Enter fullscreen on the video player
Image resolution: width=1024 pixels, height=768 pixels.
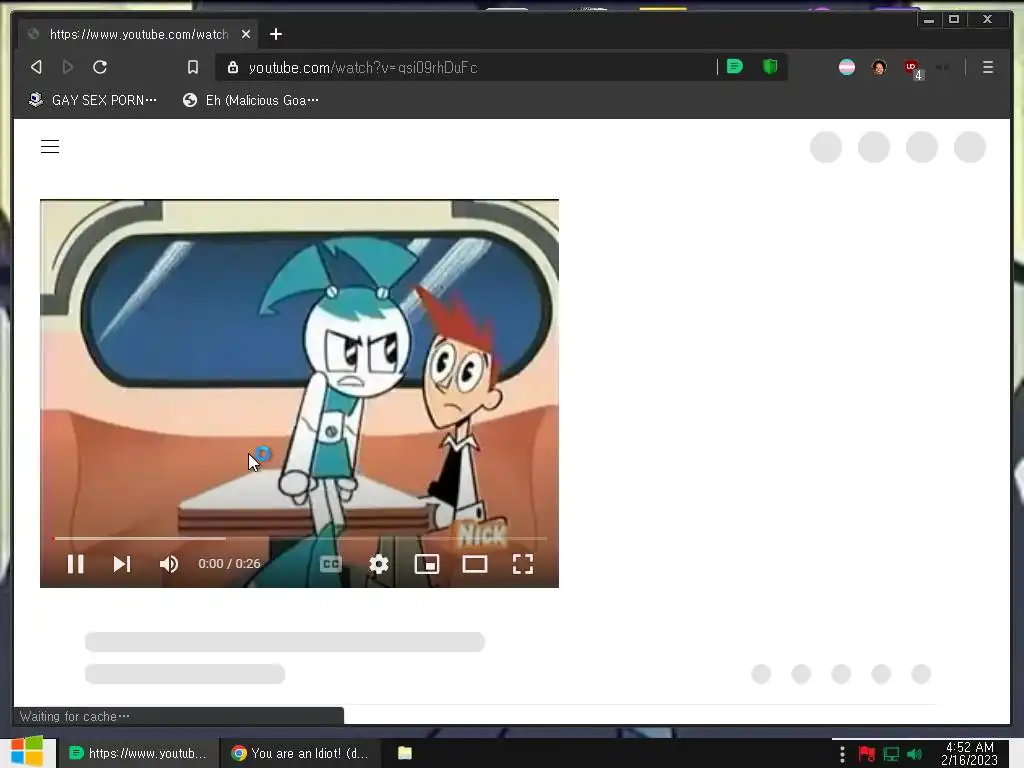tap(522, 564)
